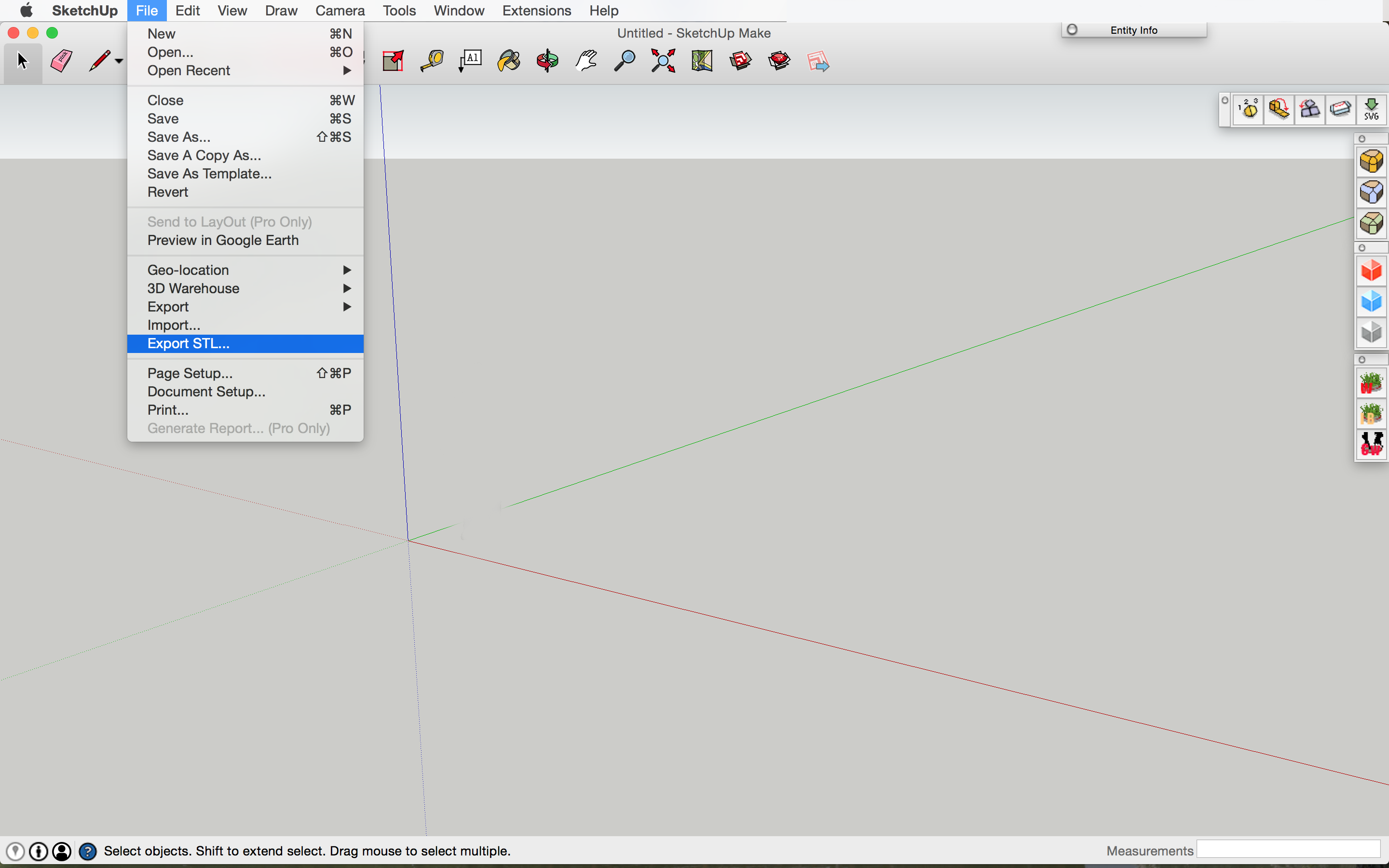Click the grass IB plugin icon
The width and height of the screenshot is (1389, 868).
pyautogui.click(x=1371, y=414)
